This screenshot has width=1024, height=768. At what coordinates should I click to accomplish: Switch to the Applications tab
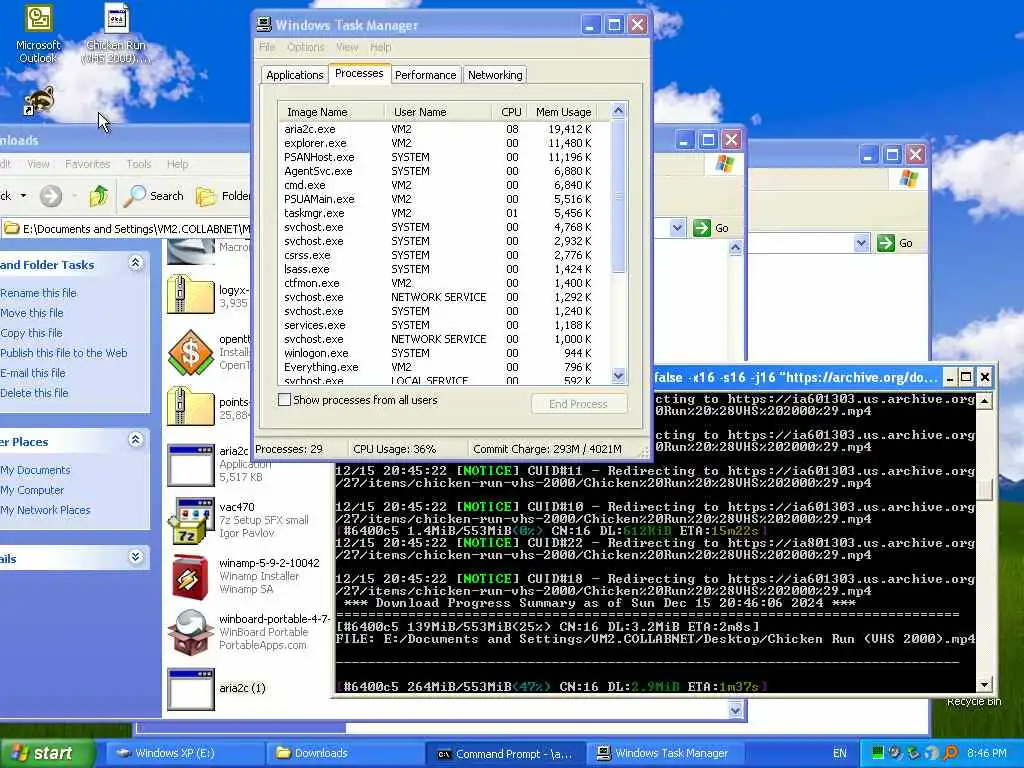295,74
